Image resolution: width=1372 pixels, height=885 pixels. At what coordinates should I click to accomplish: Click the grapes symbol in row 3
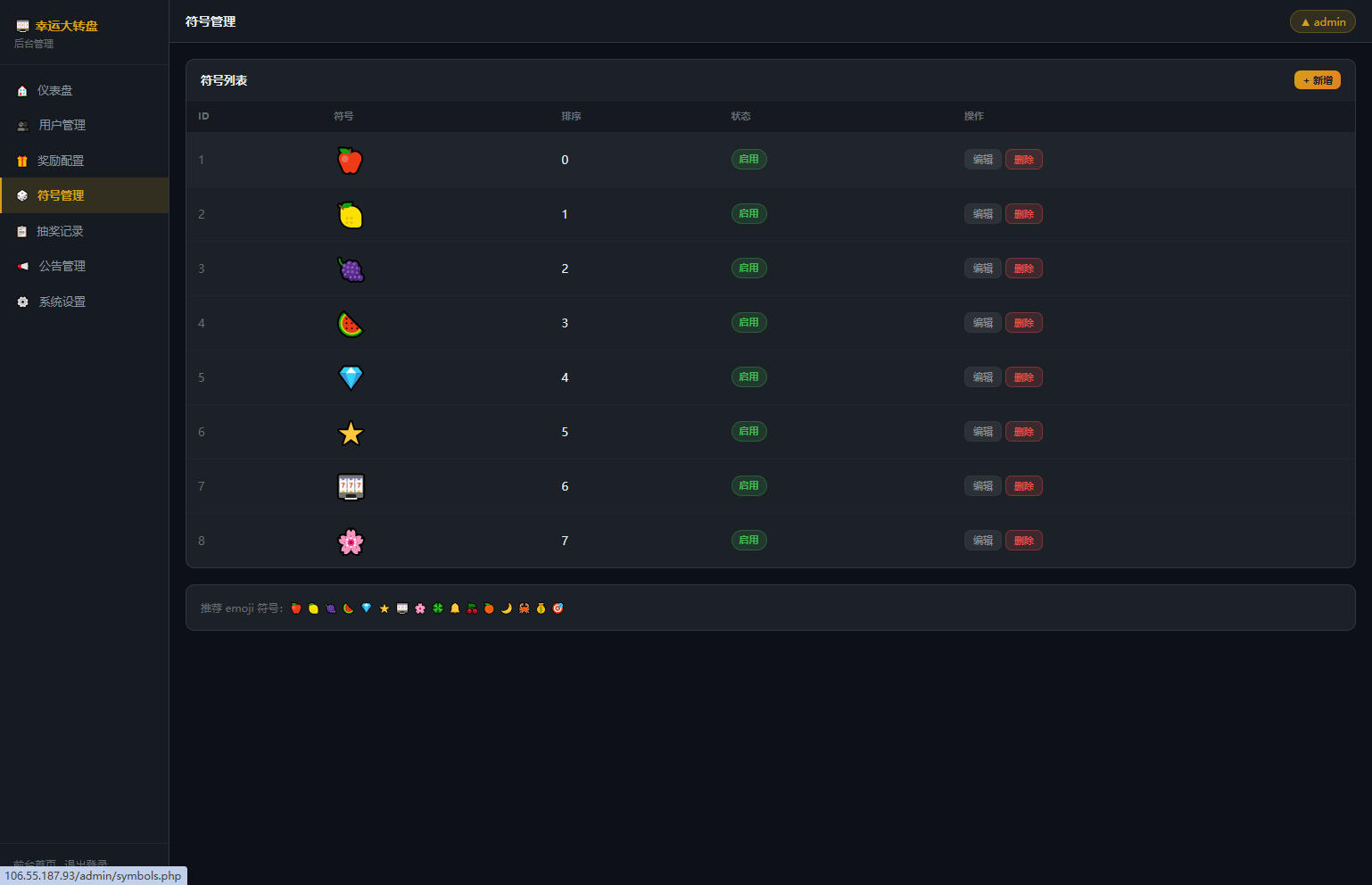pos(351,269)
